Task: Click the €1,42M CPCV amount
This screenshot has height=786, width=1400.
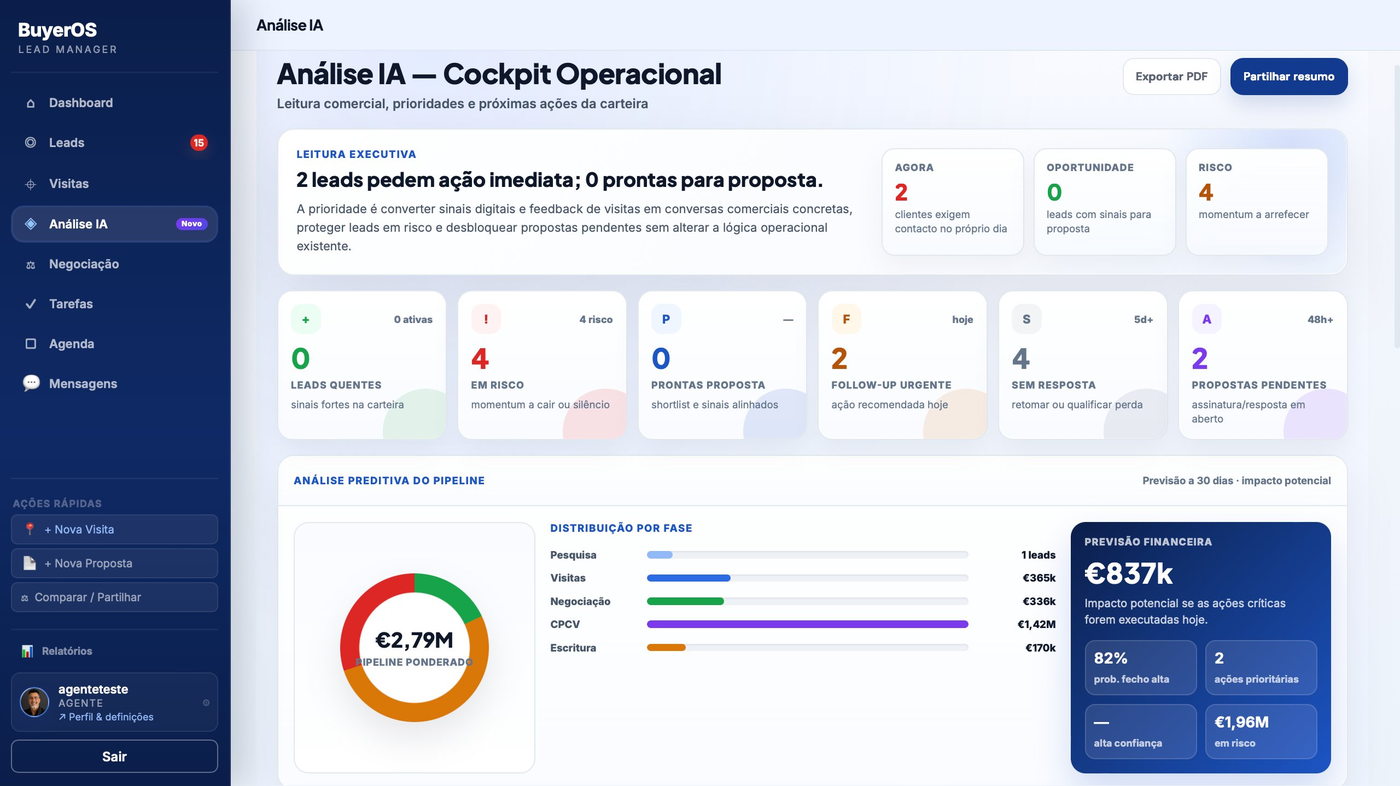Action: coord(1036,625)
